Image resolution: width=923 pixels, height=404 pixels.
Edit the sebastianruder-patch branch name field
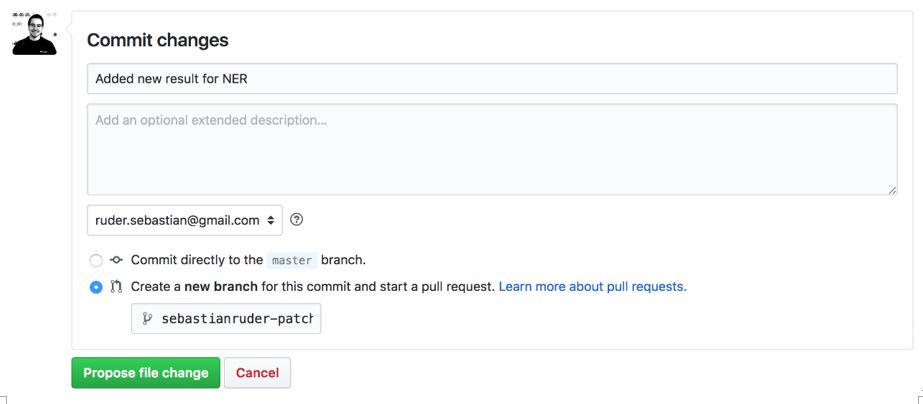click(x=236, y=319)
